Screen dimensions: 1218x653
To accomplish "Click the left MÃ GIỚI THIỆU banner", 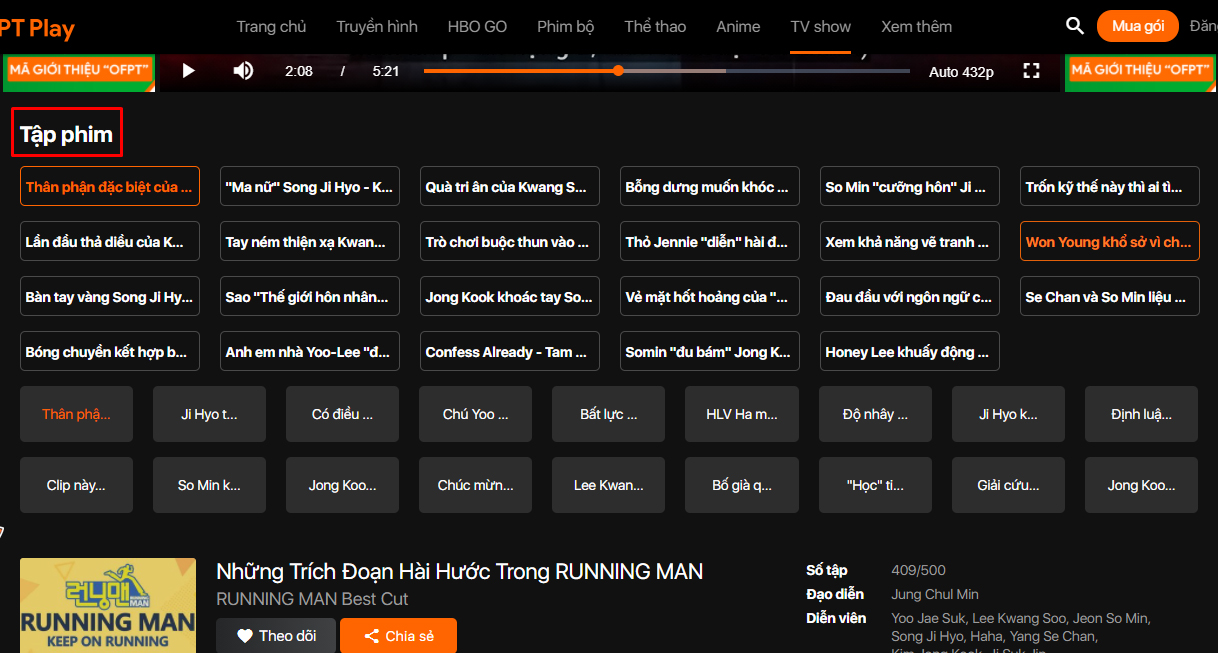I will click(78, 71).
